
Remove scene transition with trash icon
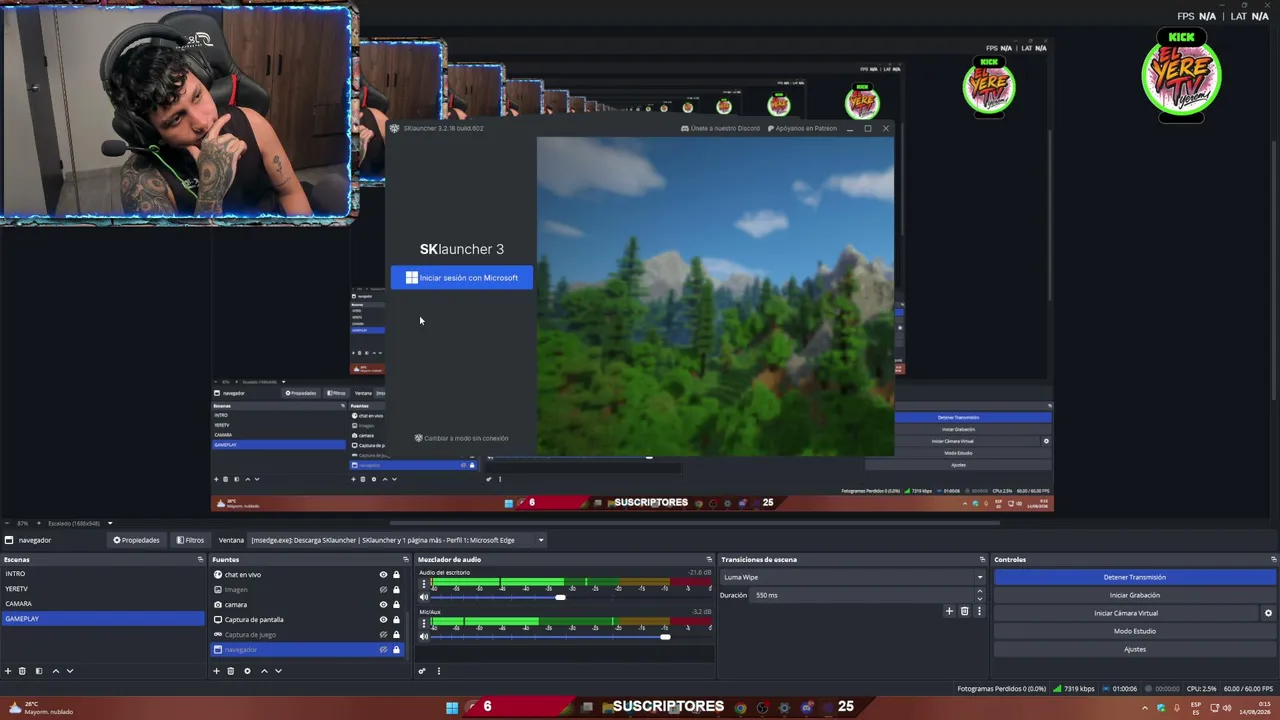point(964,611)
